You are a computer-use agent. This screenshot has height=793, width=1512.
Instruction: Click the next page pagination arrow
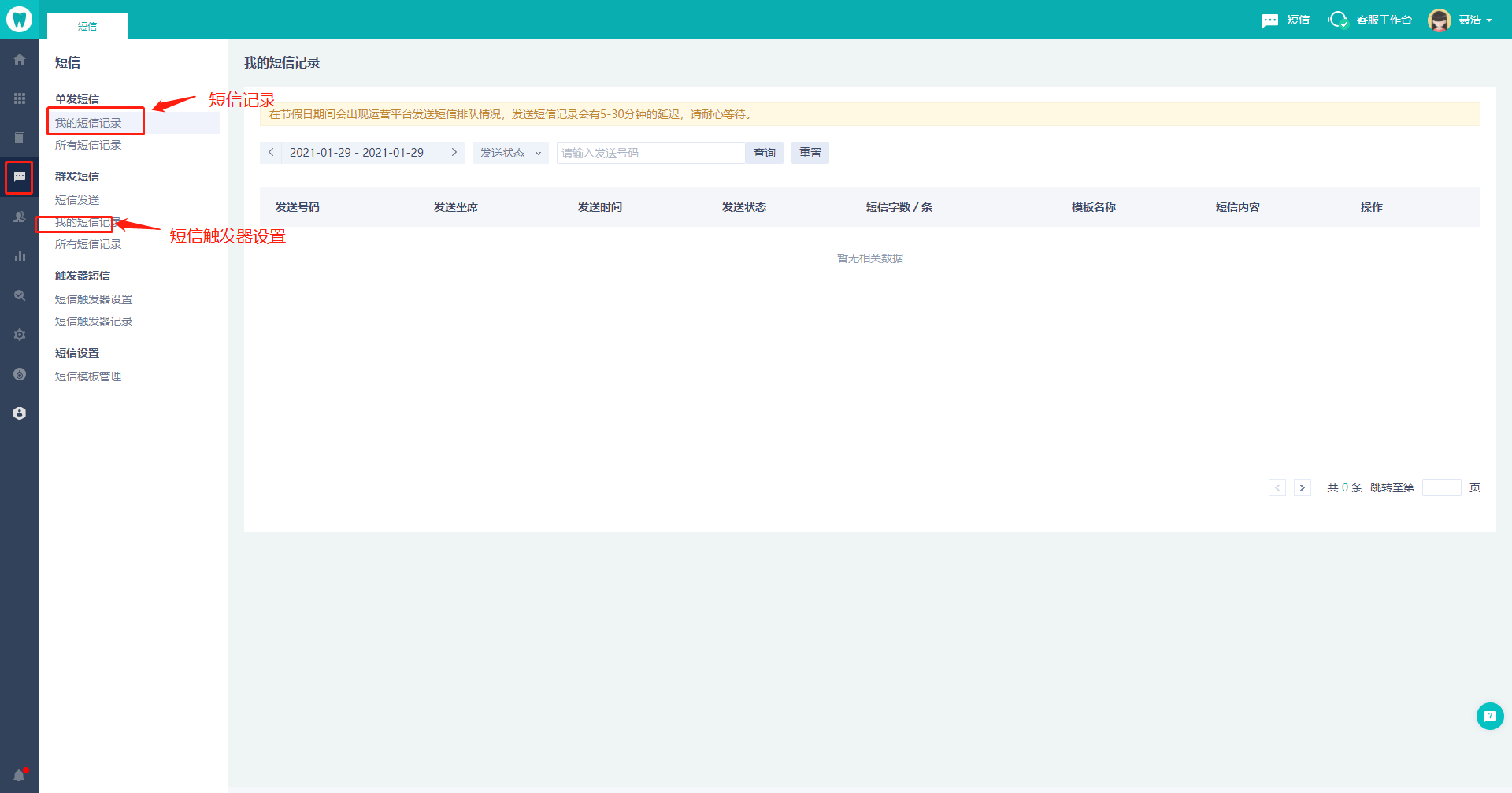click(1303, 487)
